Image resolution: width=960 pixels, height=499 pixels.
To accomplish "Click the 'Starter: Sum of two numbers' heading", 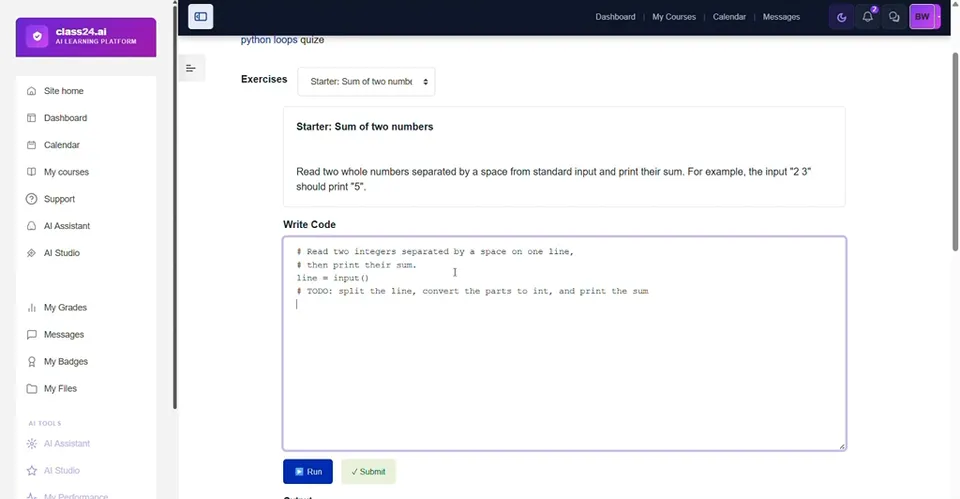I will click(x=364, y=127).
